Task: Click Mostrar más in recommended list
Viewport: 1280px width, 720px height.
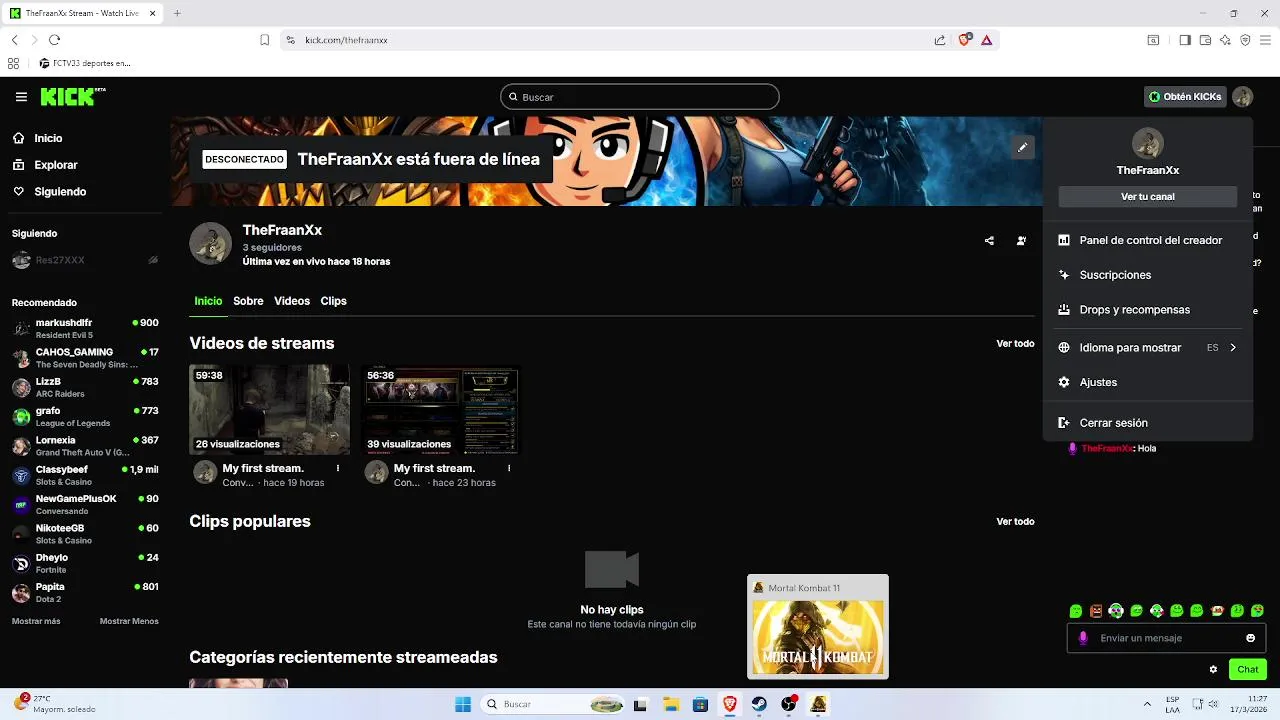Action: coord(36,621)
